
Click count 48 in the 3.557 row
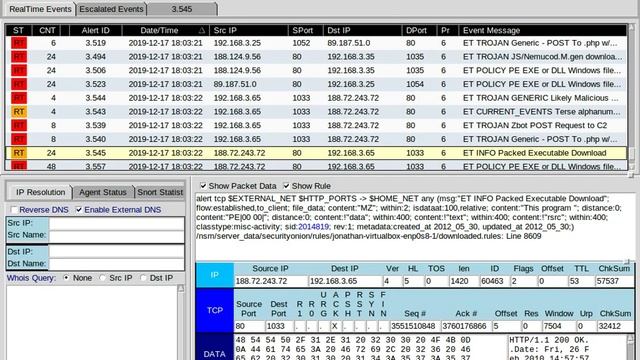tap(51, 167)
